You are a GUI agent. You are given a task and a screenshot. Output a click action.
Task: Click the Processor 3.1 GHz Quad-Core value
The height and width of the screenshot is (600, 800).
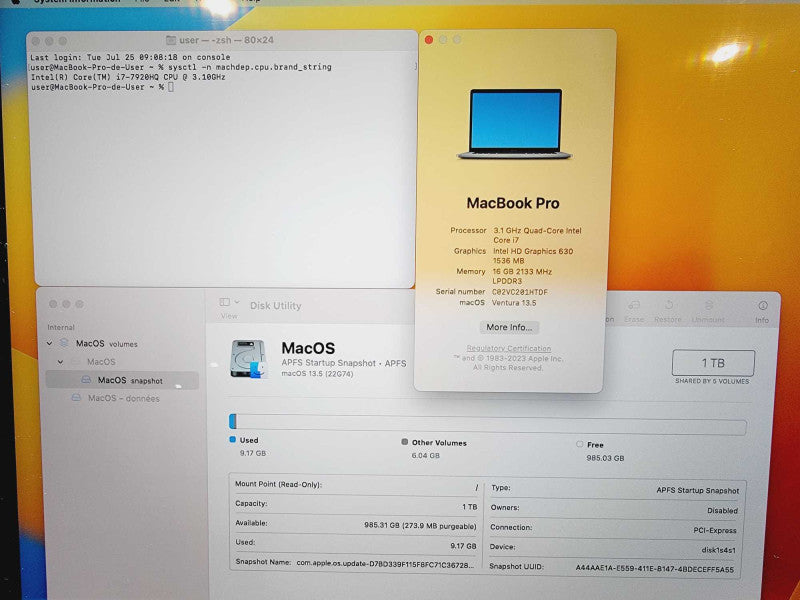pos(537,235)
